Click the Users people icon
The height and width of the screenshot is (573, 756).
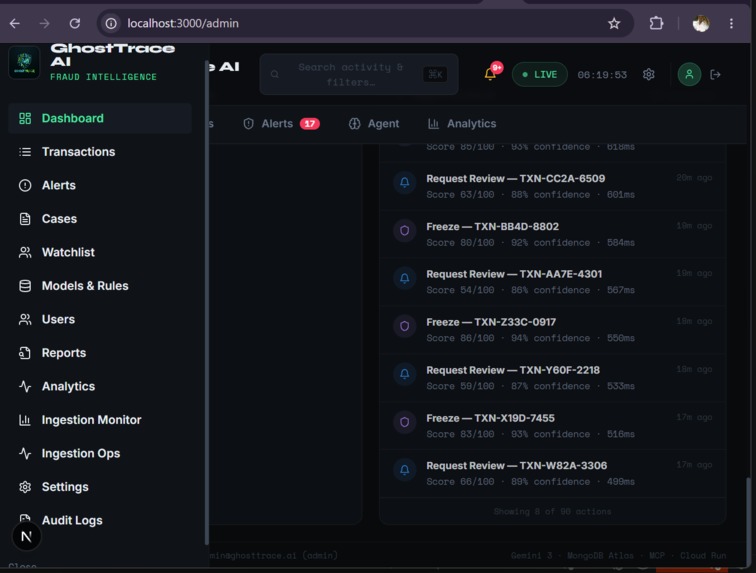click(x=25, y=319)
